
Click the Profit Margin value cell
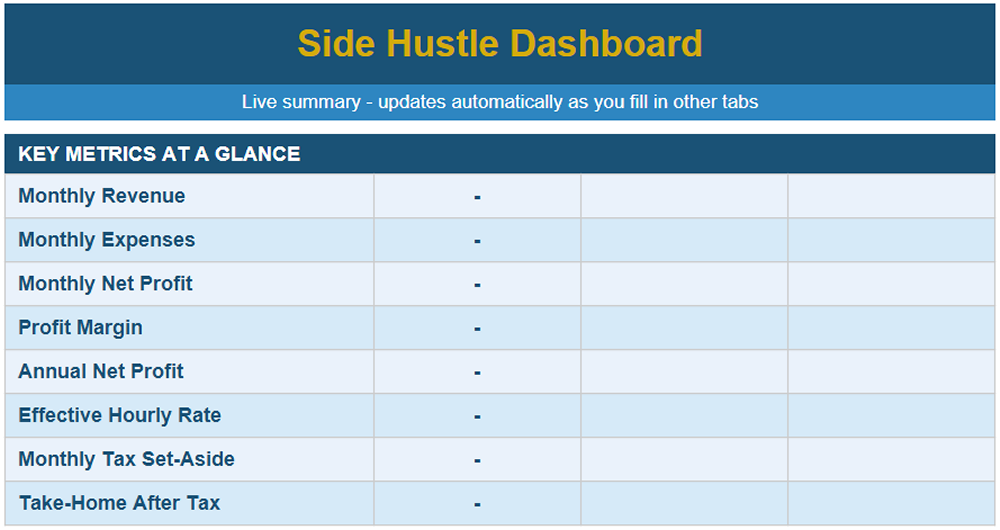point(477,328)
